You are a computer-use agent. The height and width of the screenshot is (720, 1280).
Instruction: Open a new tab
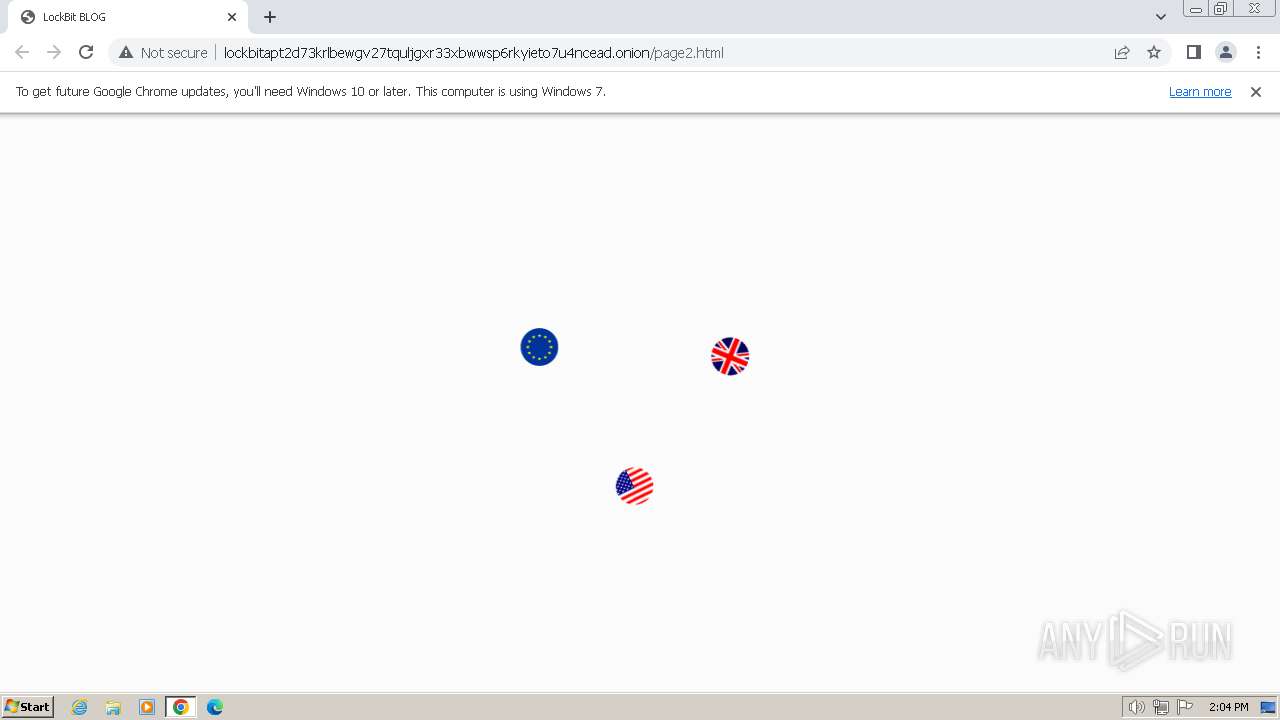[x=270, y=17]
